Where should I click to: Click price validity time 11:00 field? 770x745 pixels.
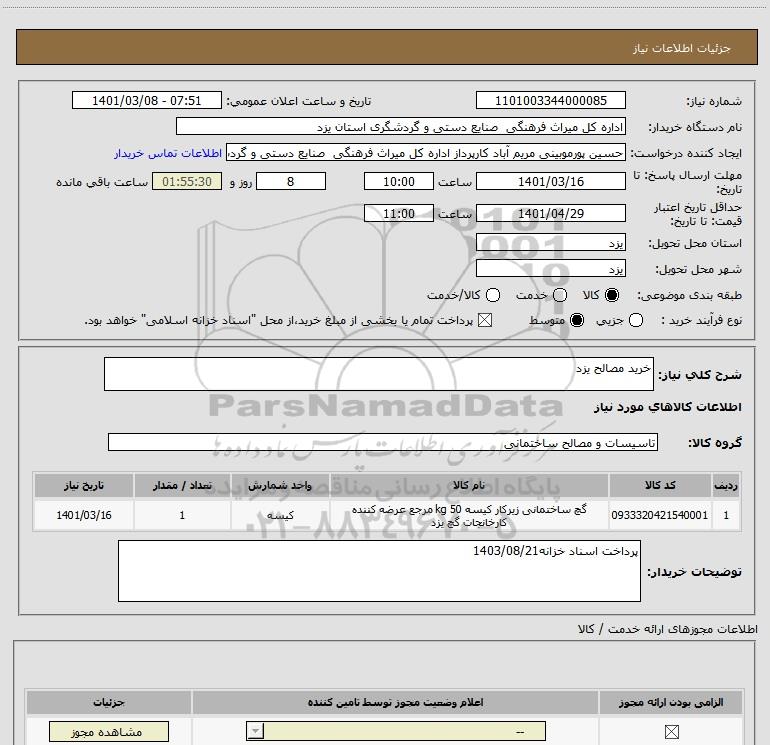(399, 214)
